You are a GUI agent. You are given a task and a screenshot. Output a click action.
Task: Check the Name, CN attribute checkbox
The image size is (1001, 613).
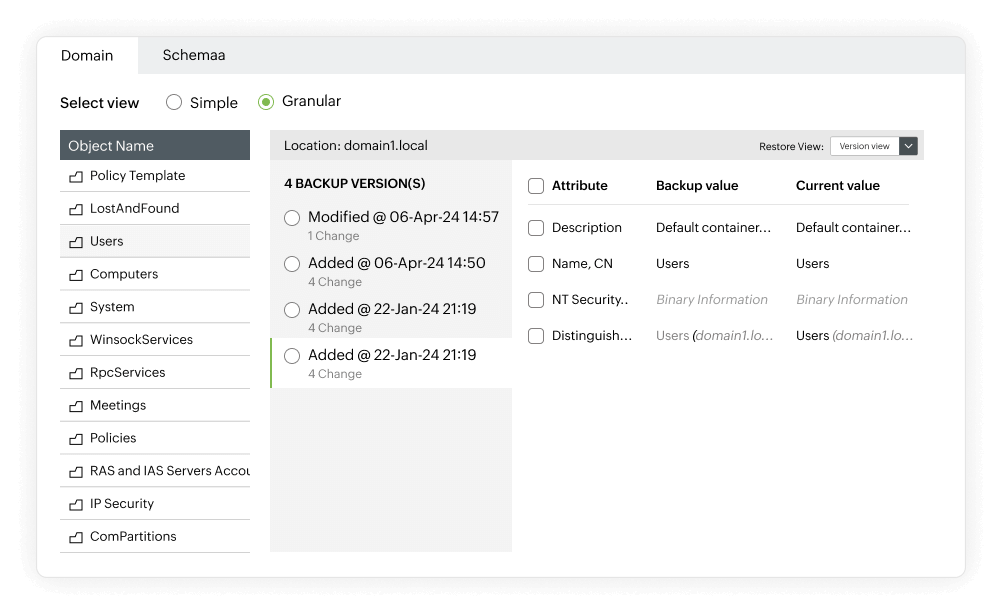[x=535, y=263]
